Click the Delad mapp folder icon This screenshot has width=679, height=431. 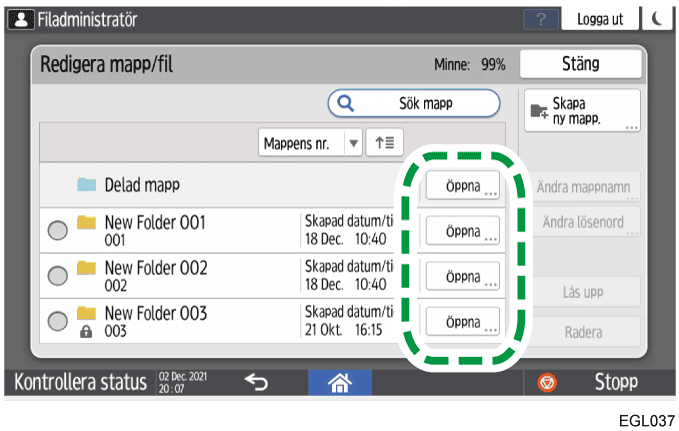(x=87, y=186)
